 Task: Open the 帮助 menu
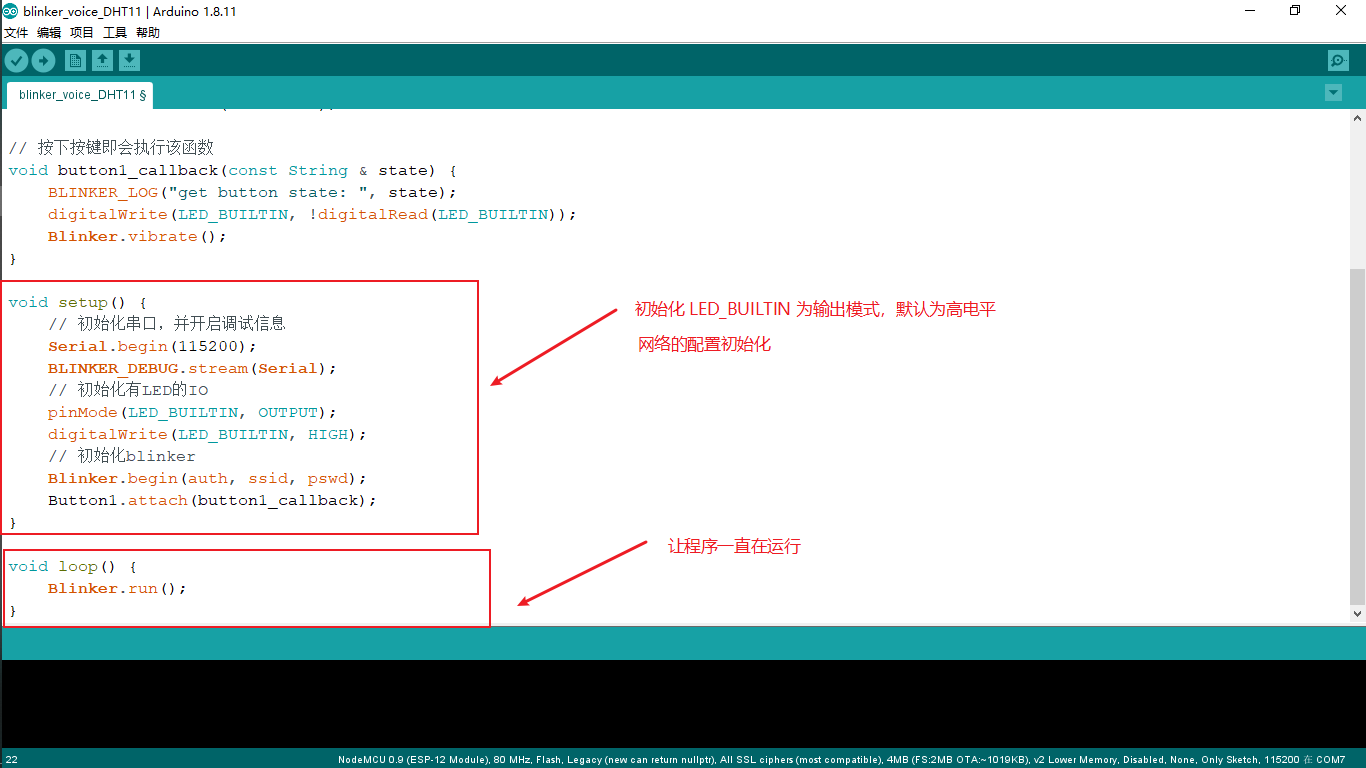(146, 32)
